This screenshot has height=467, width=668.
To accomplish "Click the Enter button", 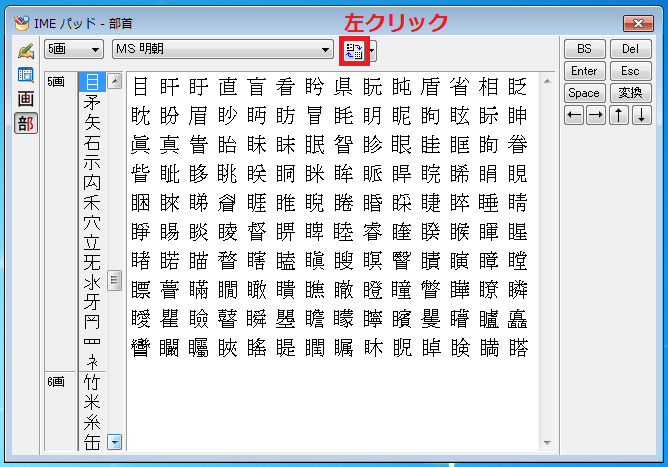I will (584, 71).
